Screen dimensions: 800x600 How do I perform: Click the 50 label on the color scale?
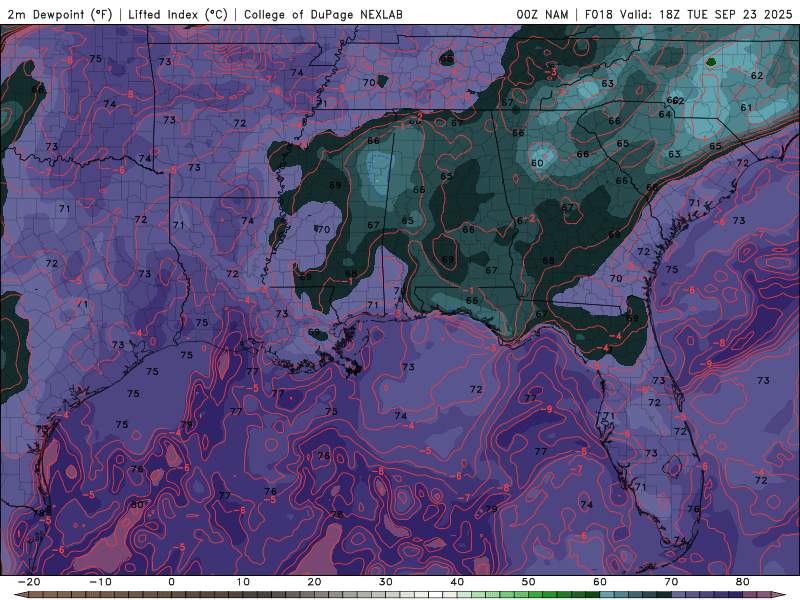(529, 582)
